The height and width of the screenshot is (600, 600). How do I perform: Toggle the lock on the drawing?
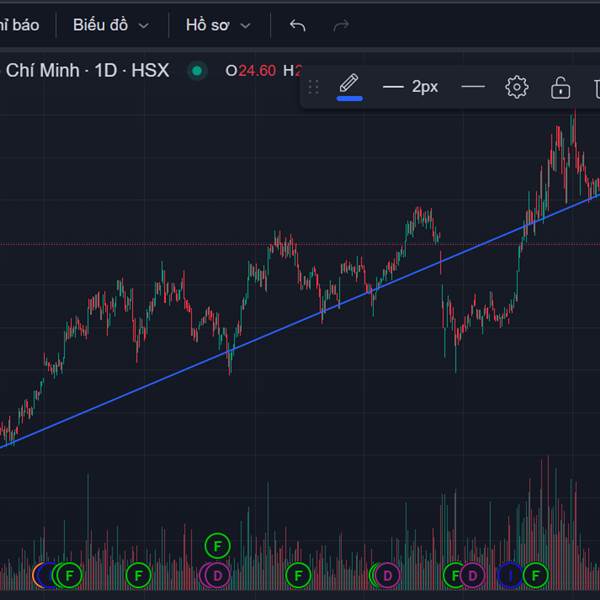coord(560,88)
